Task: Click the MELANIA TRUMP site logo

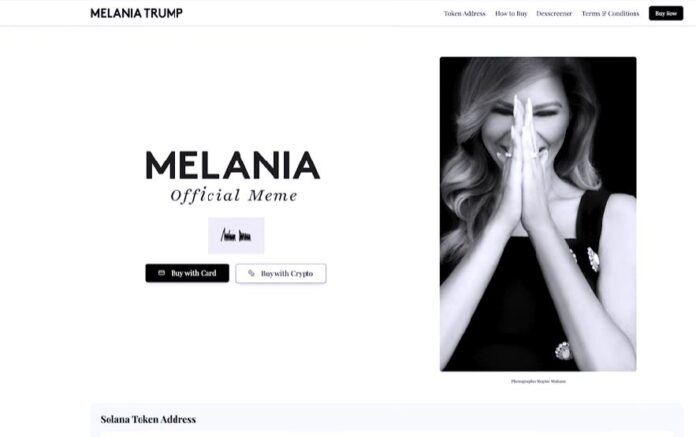Action: 136,13
